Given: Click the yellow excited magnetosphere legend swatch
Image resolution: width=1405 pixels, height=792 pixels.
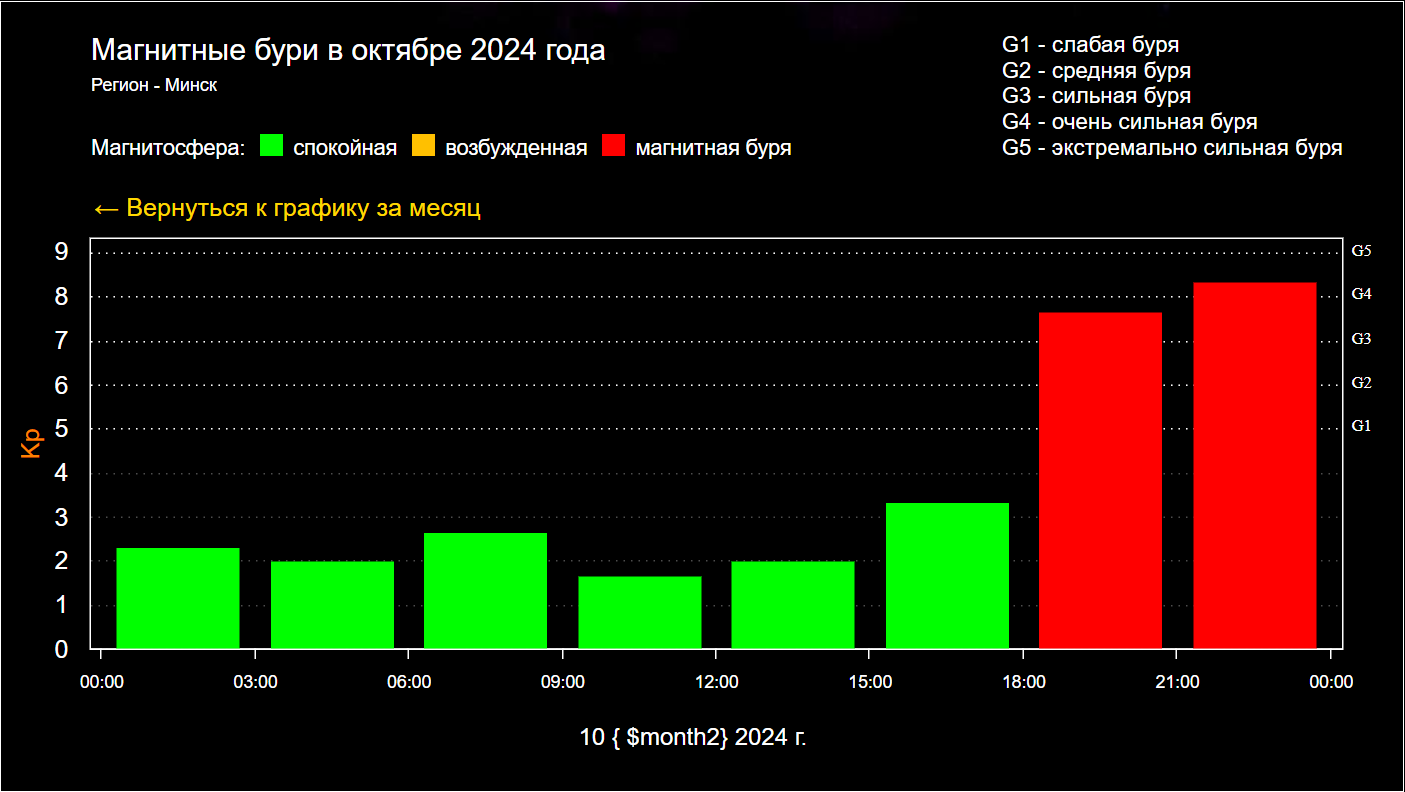Looking at the screenshot, I should coord(424,147).
